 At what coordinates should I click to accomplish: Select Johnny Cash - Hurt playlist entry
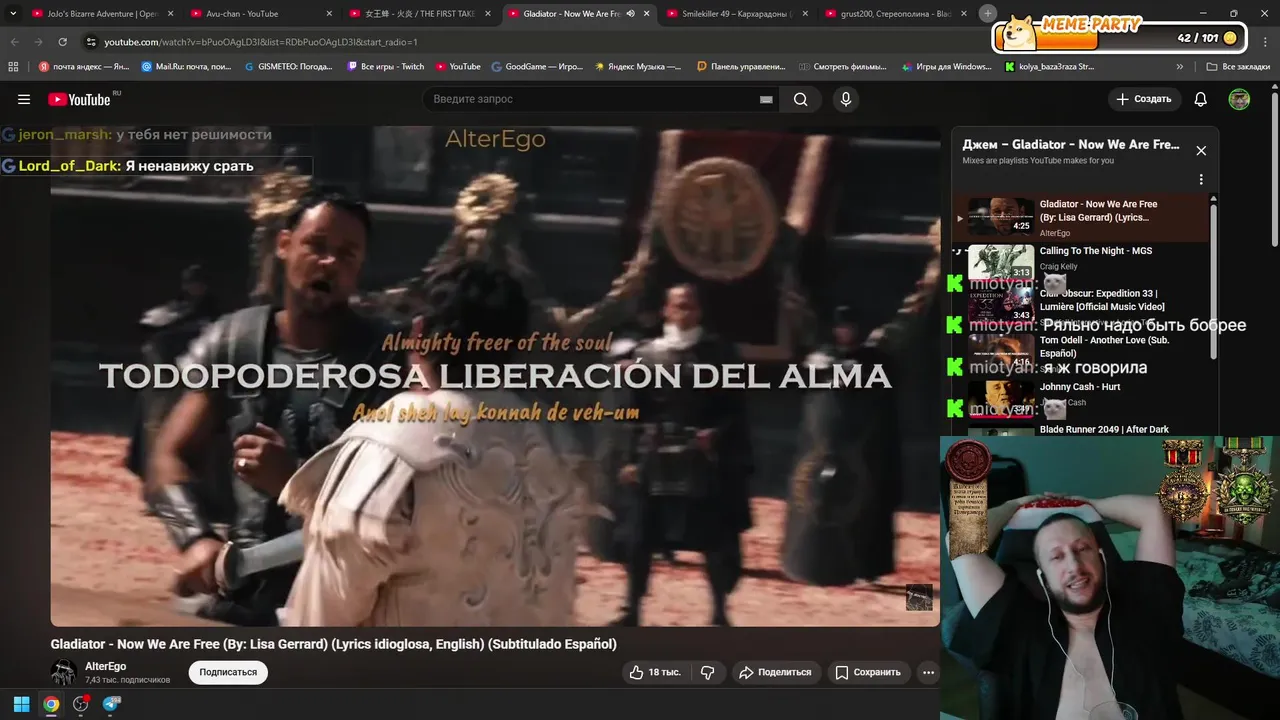coord(1080,396)
